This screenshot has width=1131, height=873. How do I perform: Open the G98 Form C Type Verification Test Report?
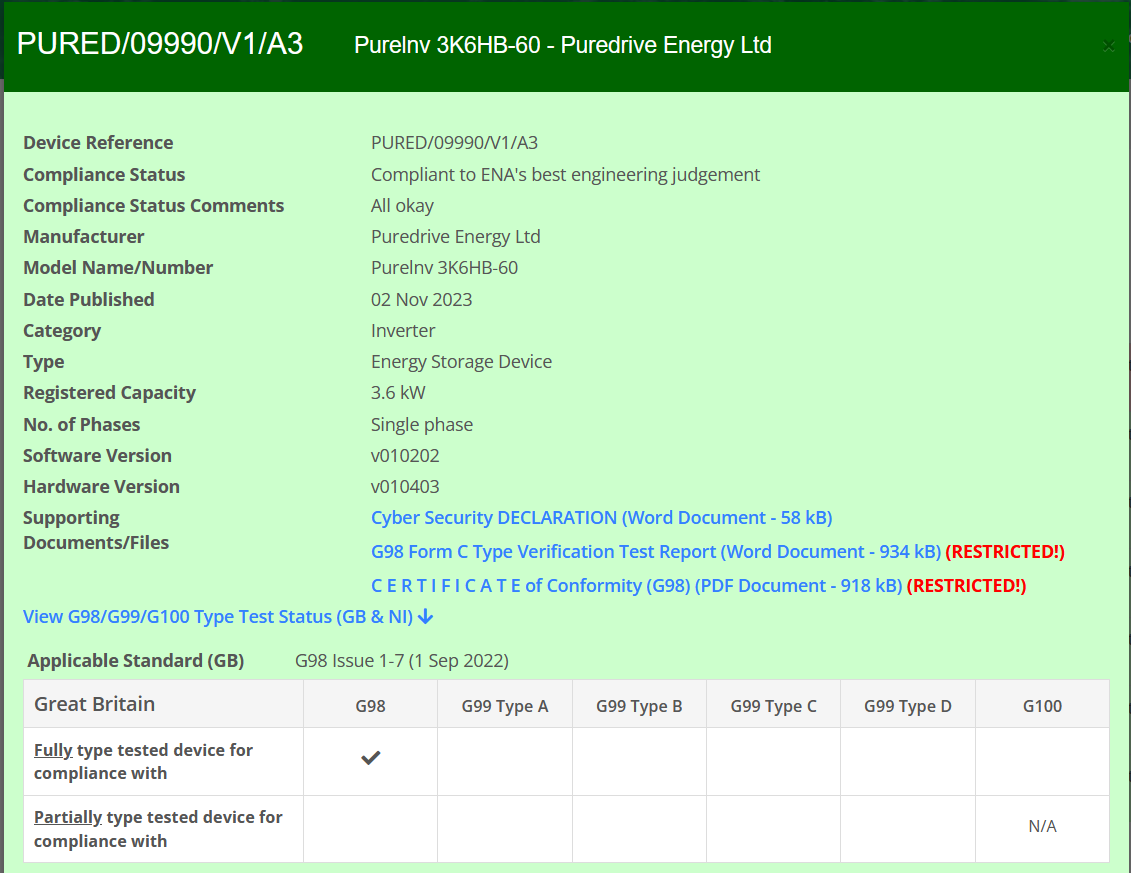coord(654,551)
